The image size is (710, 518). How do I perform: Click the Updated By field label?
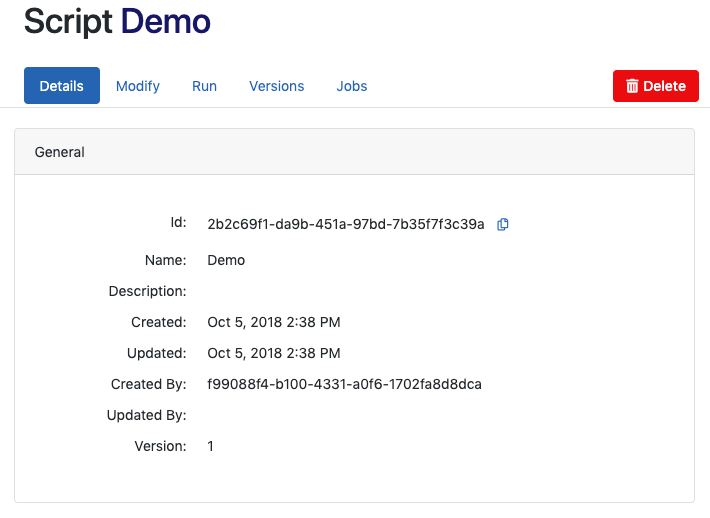pyautogui.click(x=147, y=415)
